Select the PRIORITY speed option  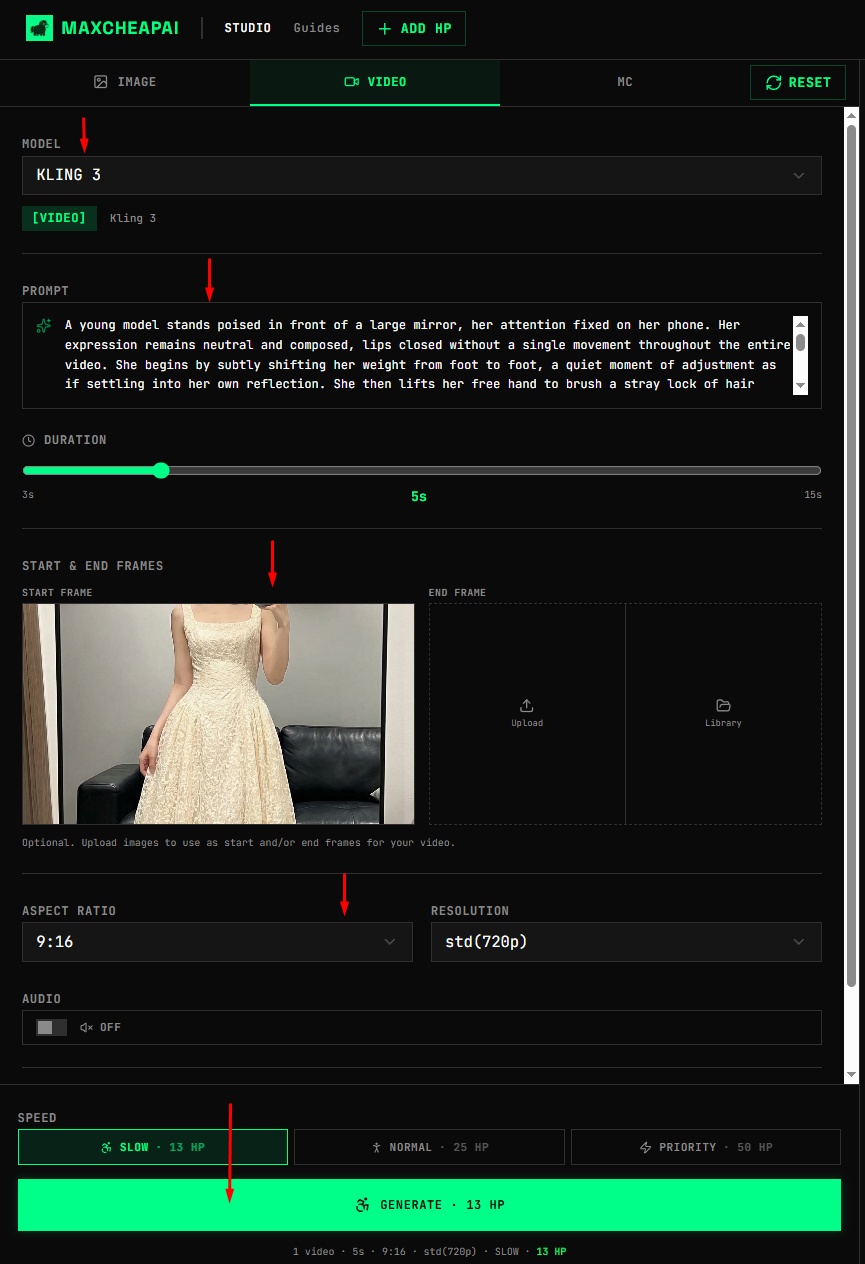click(705, 1147)
